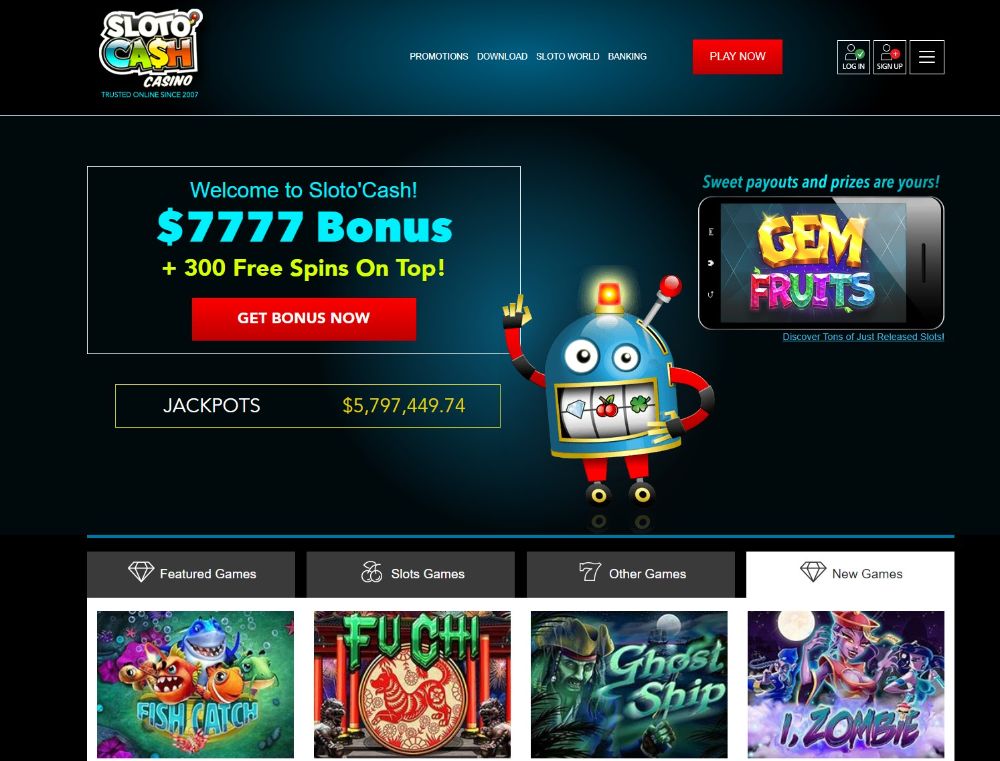Viewport: 1000px width, 761px height.
Task: Open the Fish Catch game thumbnail
Action: point(195,684)
